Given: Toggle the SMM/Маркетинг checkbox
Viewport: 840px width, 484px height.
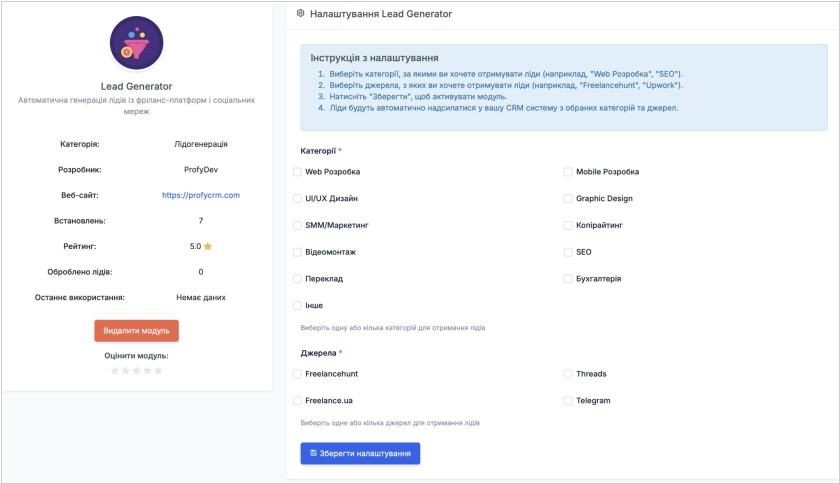Looking at the screenshot, I should point(297,226).
